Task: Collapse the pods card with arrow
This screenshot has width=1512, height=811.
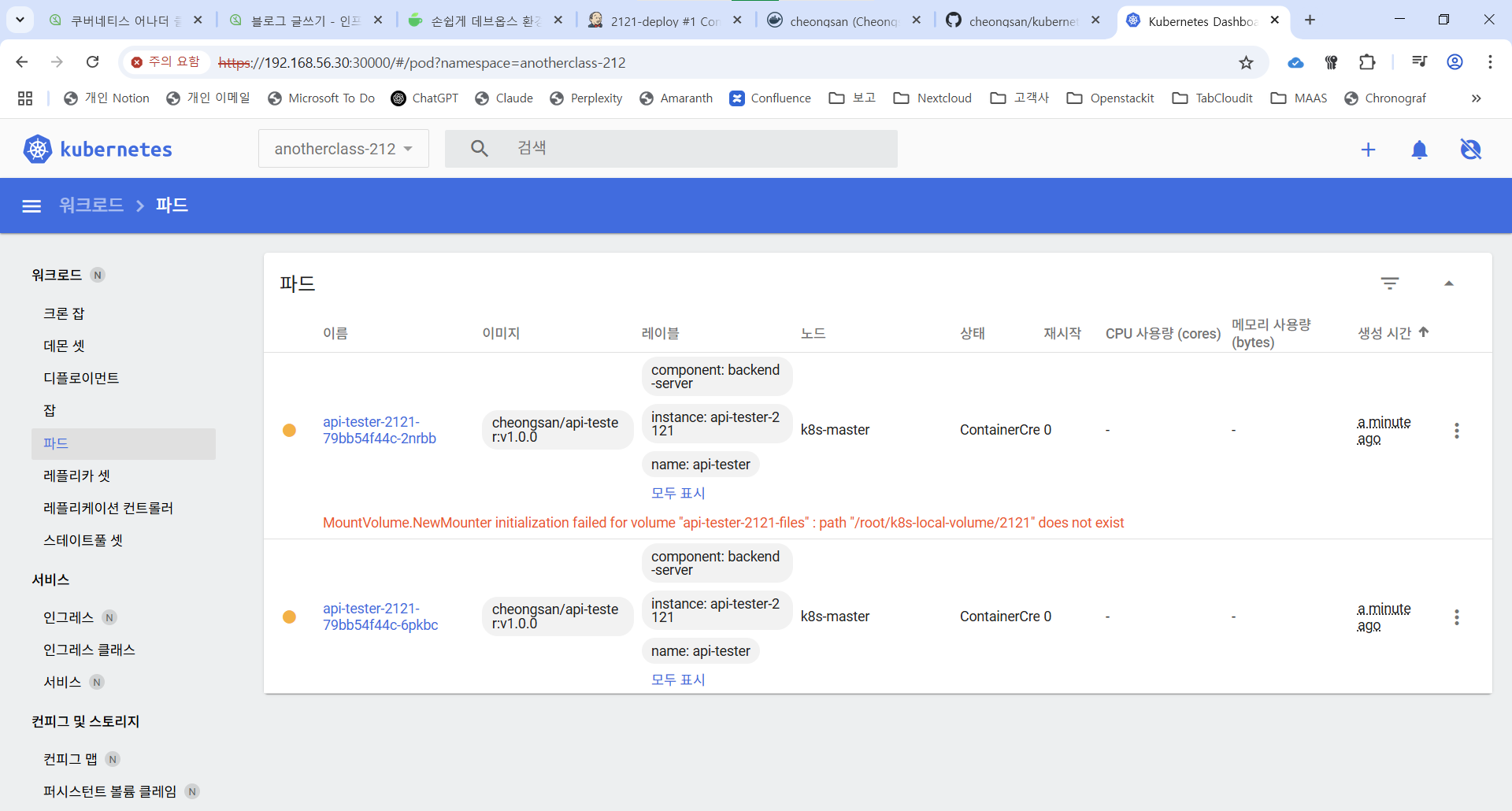Action: point(1449,283)
